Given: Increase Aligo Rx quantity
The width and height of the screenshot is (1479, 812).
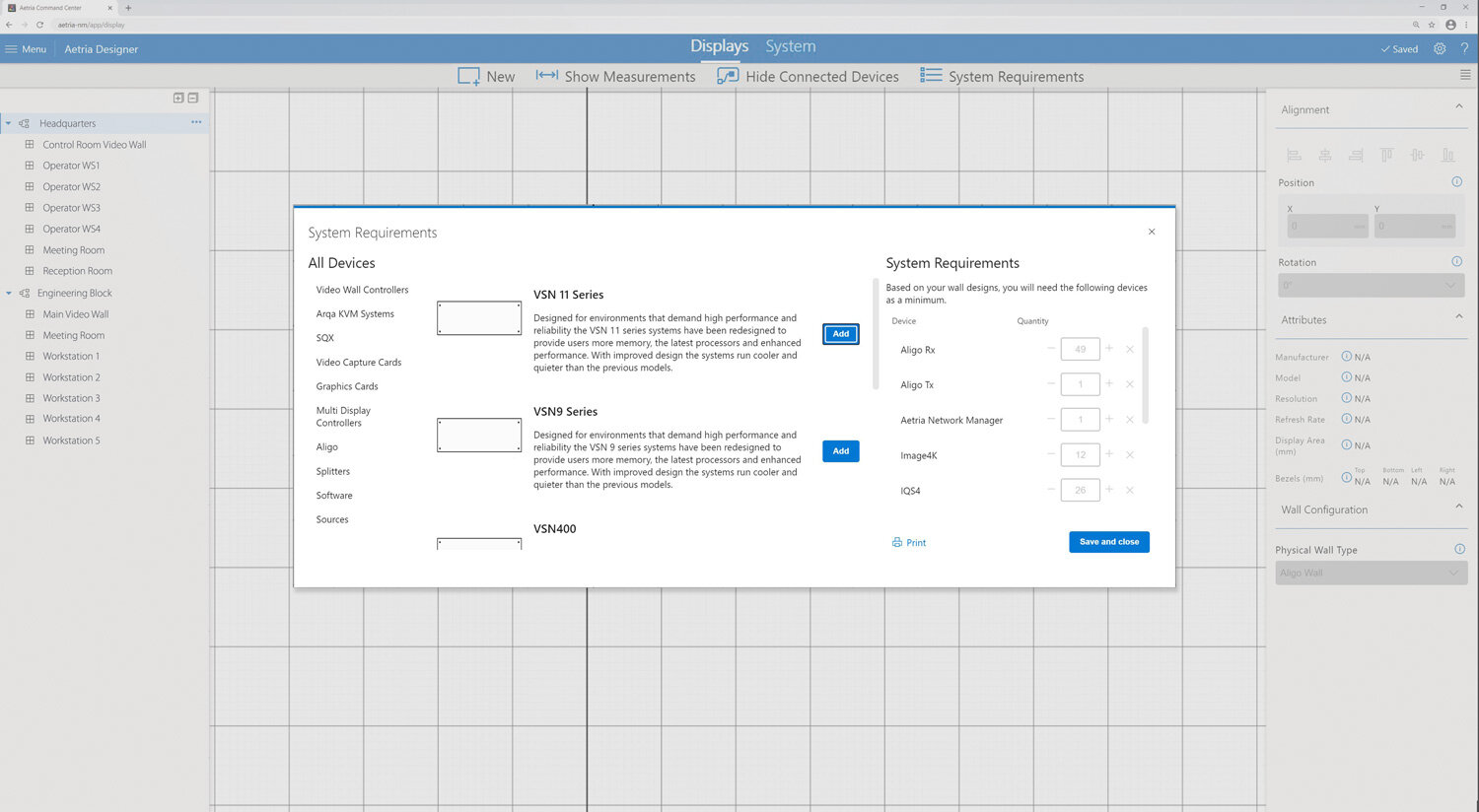Looking at the screenshot, I should click(1109, 349).
